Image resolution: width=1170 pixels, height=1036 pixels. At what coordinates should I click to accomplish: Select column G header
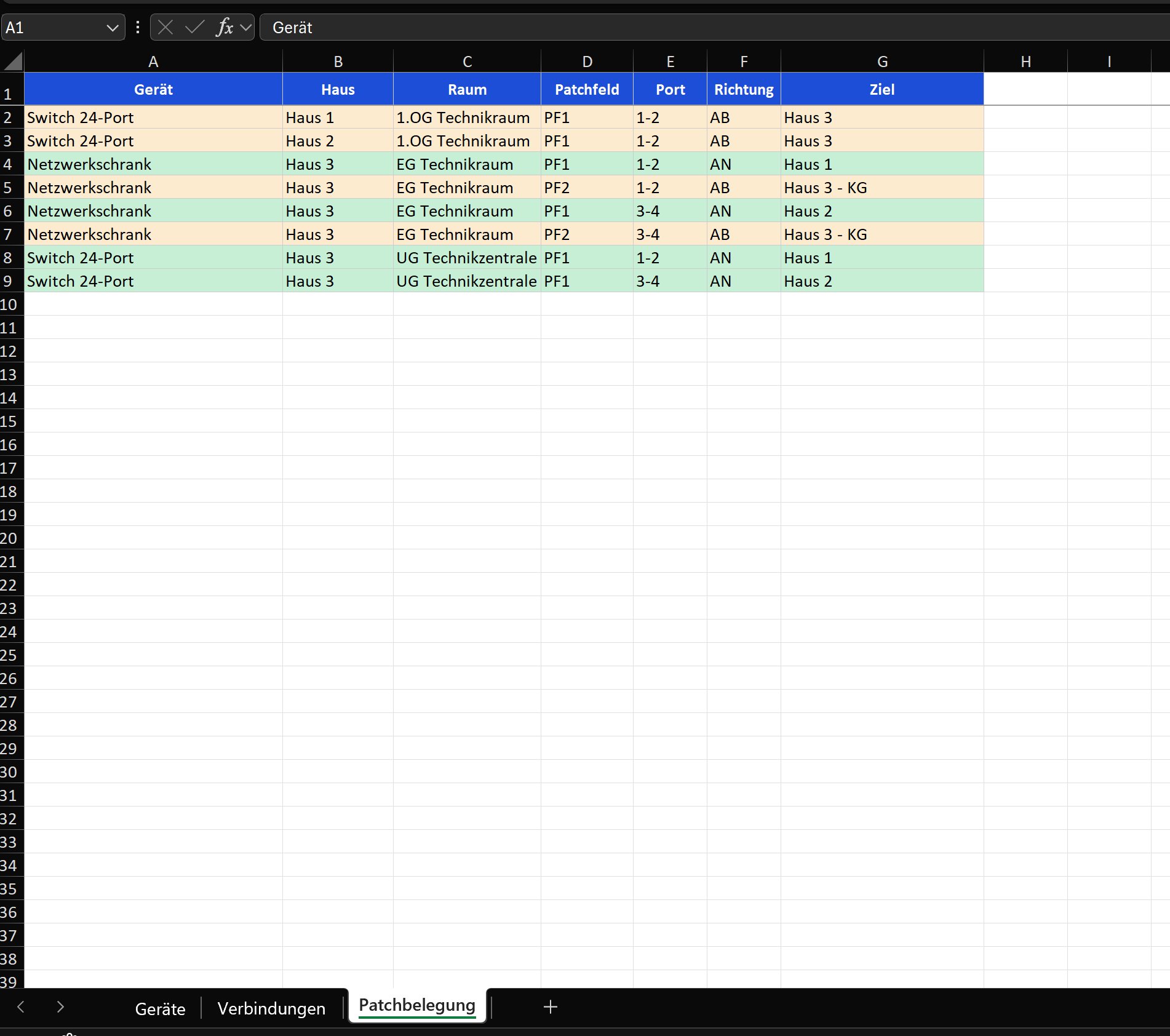pyautogui.click(x=882, y=62)
